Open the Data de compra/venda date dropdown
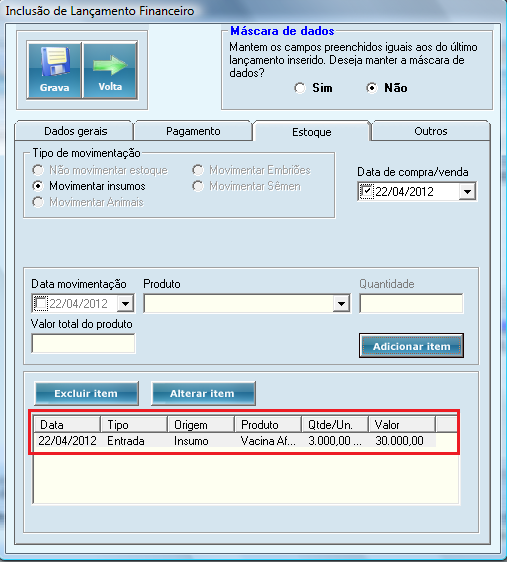 pyautogui.click(x=467, y=191)
